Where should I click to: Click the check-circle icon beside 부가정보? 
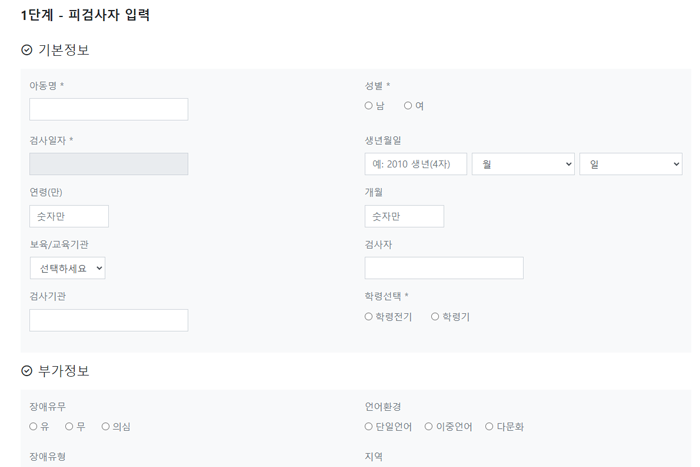(27, 371)
